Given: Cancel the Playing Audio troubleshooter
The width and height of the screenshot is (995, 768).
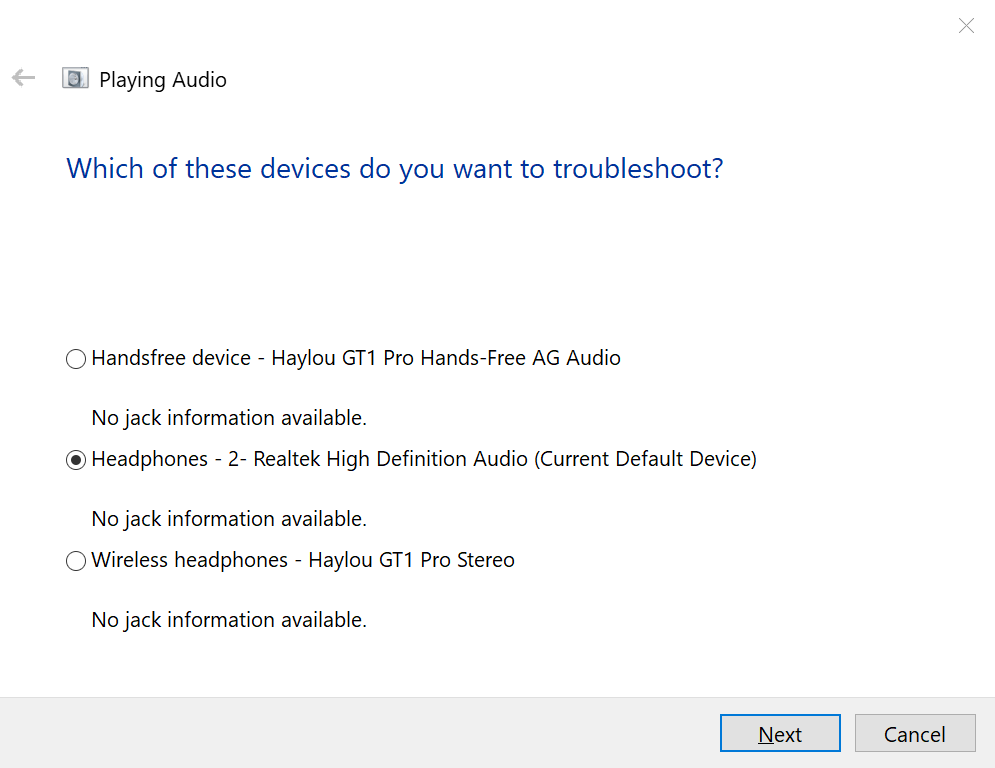Looking at the screenshot, I should coord(914,733).
